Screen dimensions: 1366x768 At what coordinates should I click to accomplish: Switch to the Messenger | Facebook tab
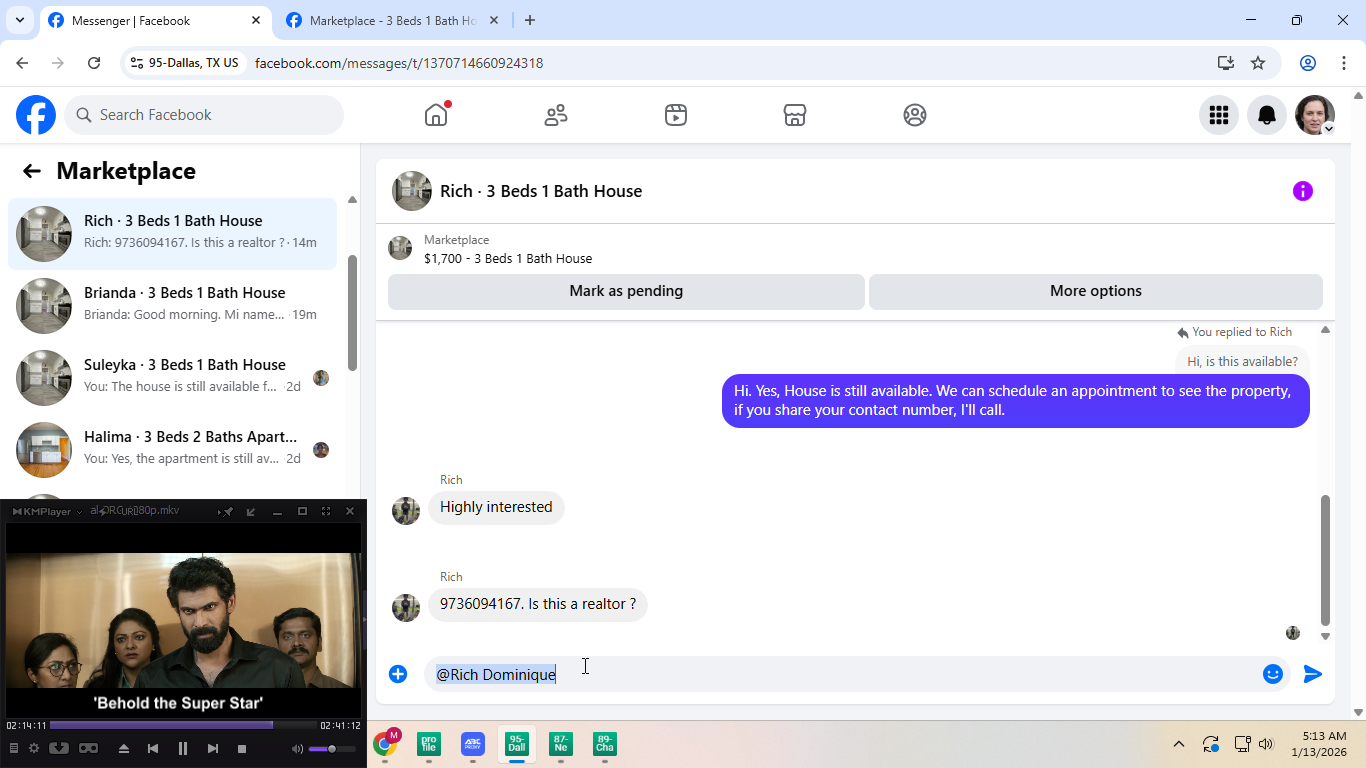[x=155, y=20]
